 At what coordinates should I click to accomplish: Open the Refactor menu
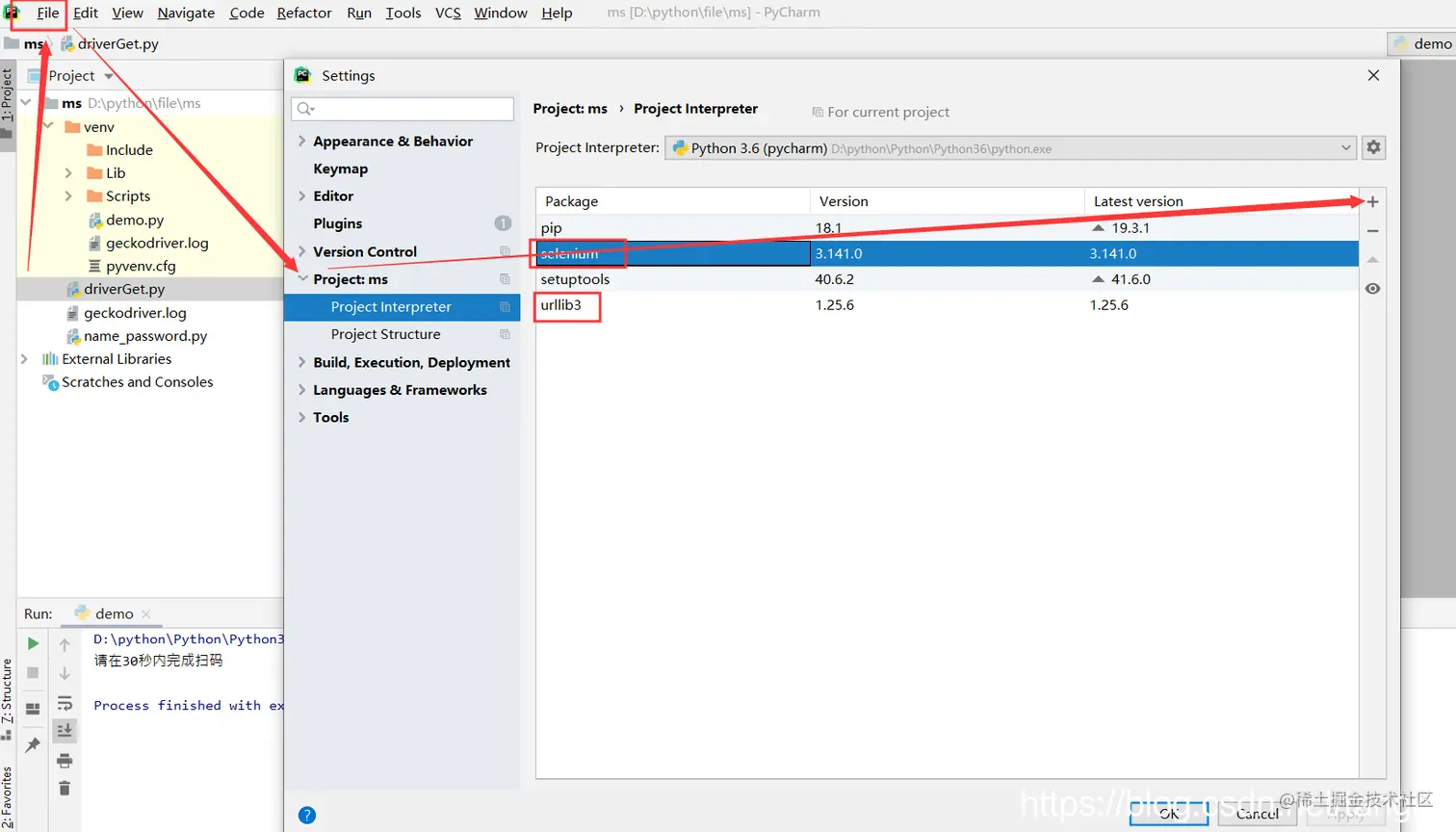tap(304, 13)
